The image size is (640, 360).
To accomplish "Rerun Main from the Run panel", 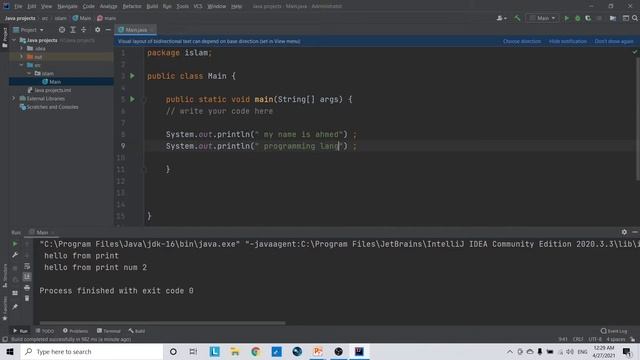I will click(15, 244).
